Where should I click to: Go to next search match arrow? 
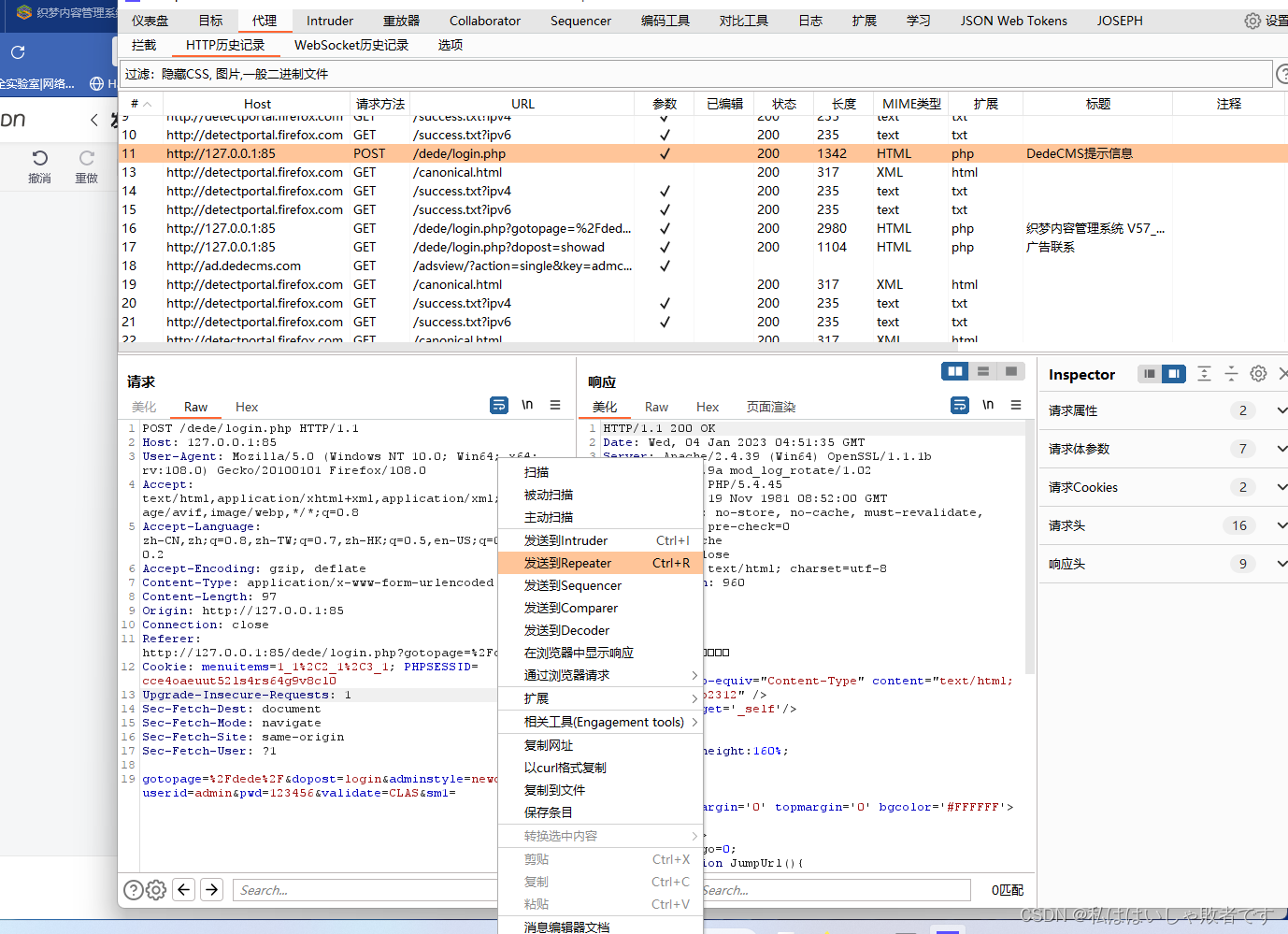coord(212,890)
